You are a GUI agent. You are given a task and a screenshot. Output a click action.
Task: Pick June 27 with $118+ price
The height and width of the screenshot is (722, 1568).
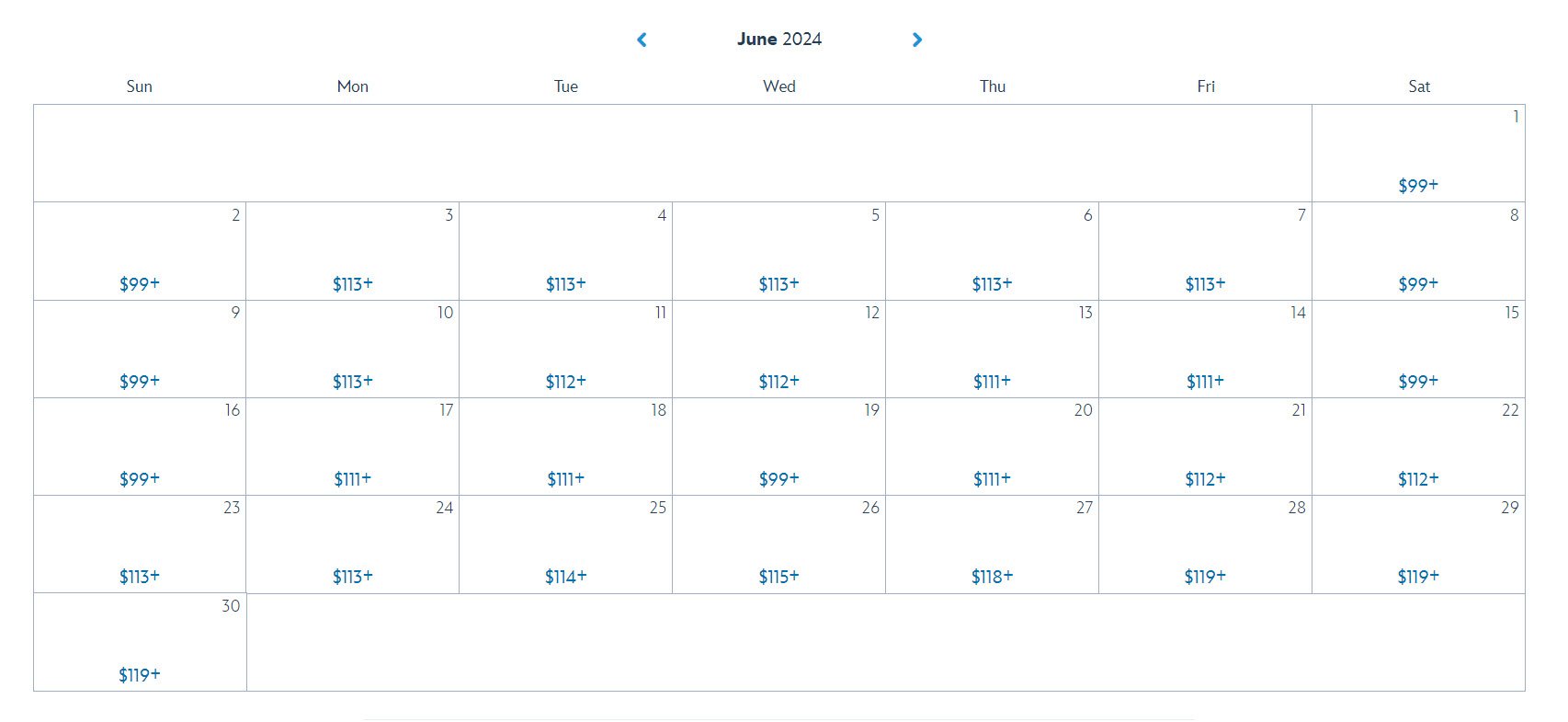coord(992,544)
